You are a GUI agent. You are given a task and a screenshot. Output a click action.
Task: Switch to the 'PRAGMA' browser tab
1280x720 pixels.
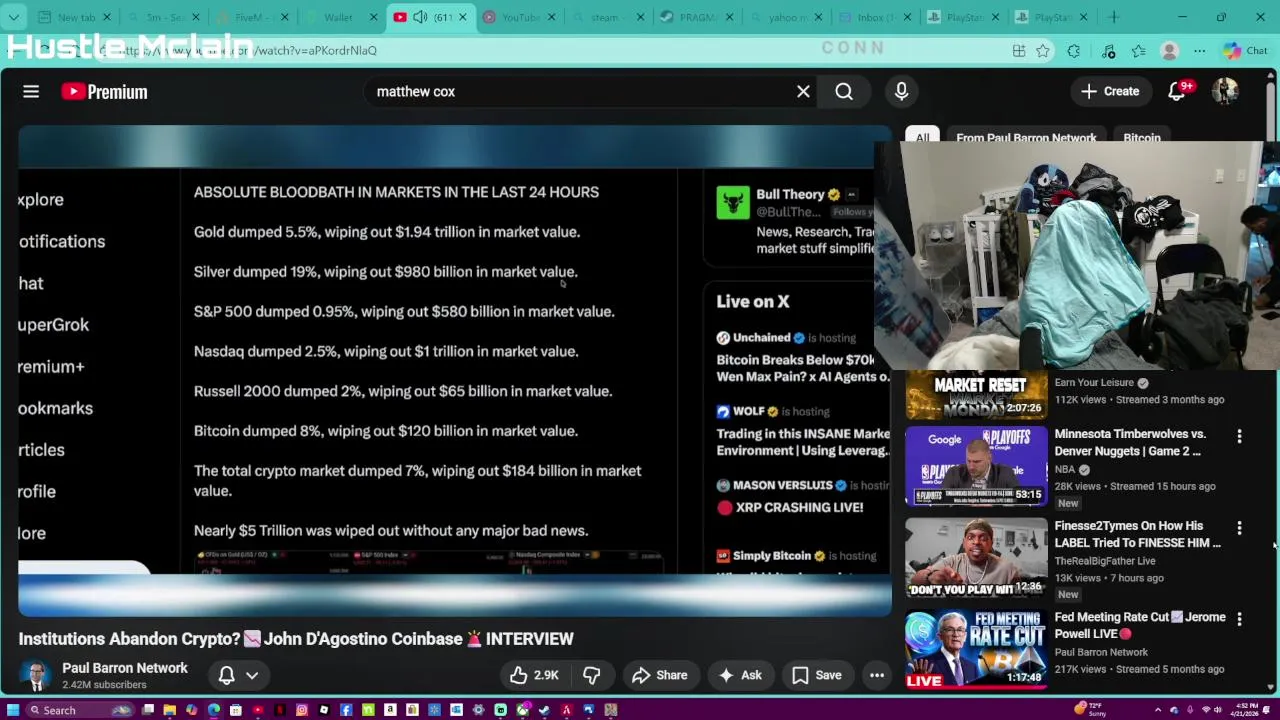tap(697, 17)
